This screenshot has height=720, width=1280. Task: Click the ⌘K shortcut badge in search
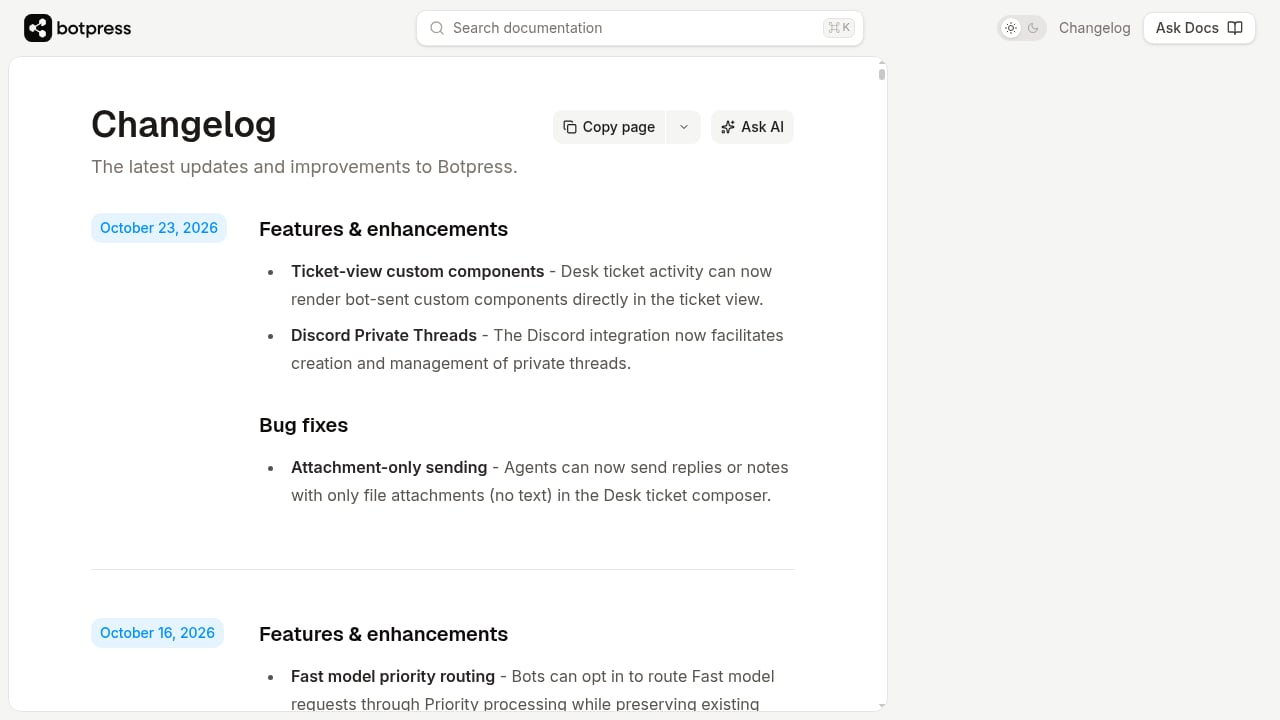click(x=839, y=28)
